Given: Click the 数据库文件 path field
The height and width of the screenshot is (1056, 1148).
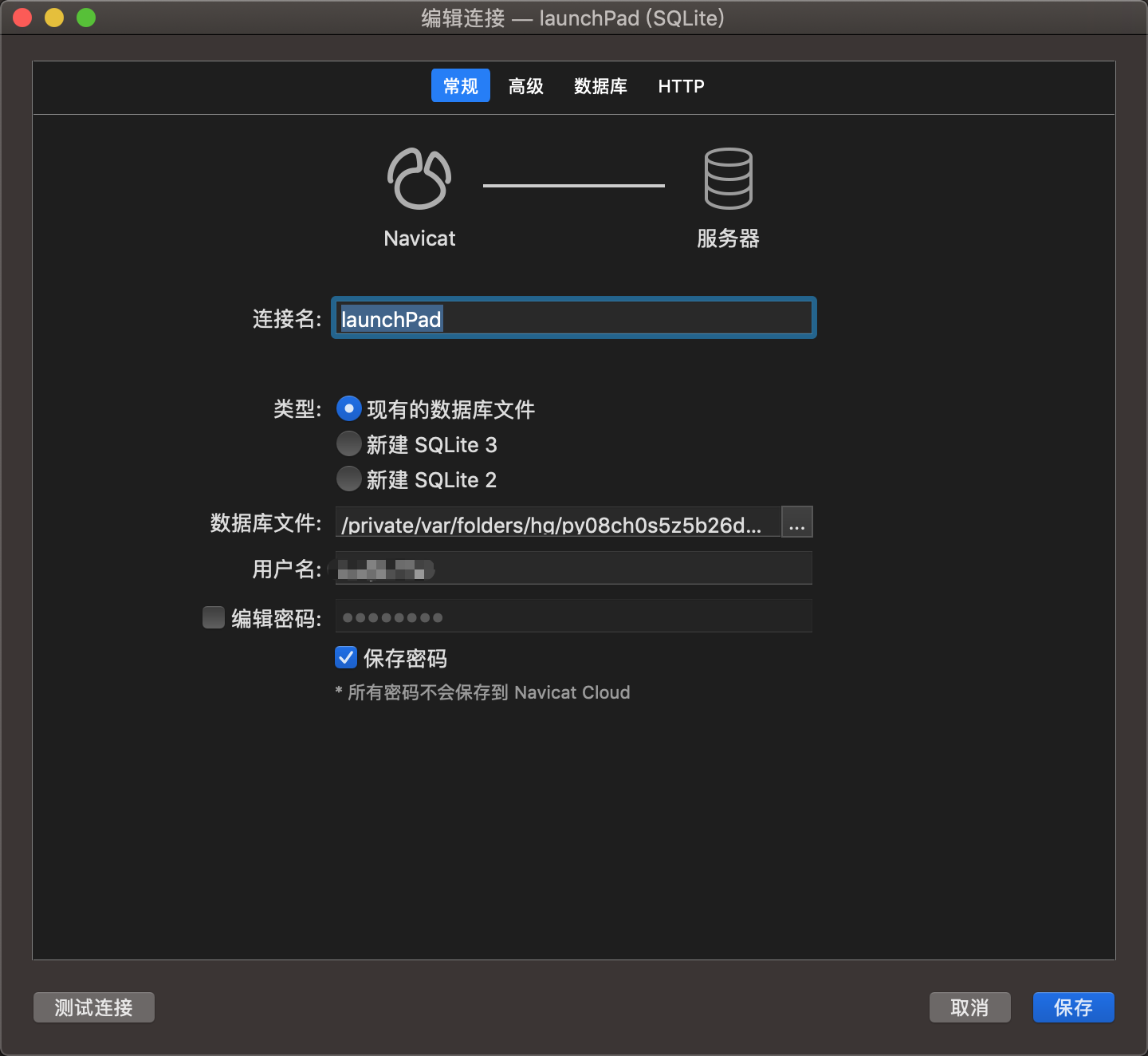Looking at the screenshot, I should point(558,523).
